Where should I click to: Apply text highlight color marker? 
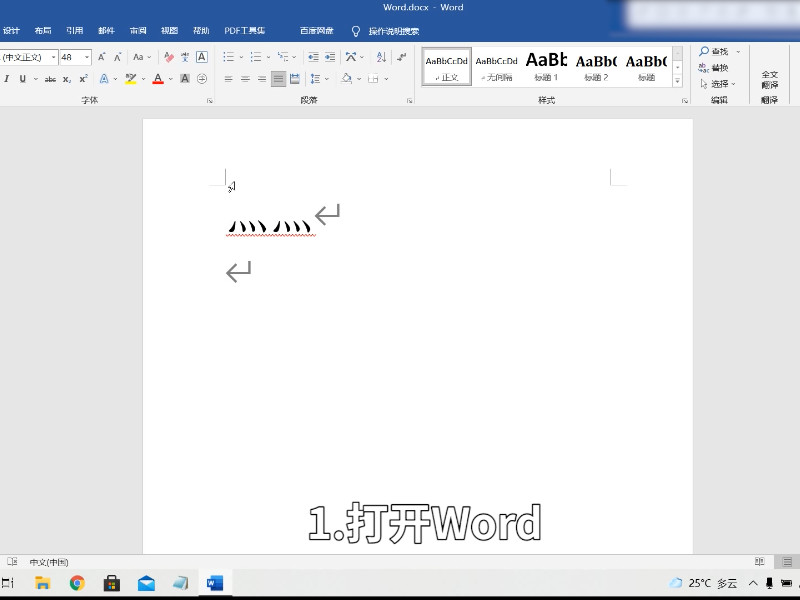tap(131, 79)
